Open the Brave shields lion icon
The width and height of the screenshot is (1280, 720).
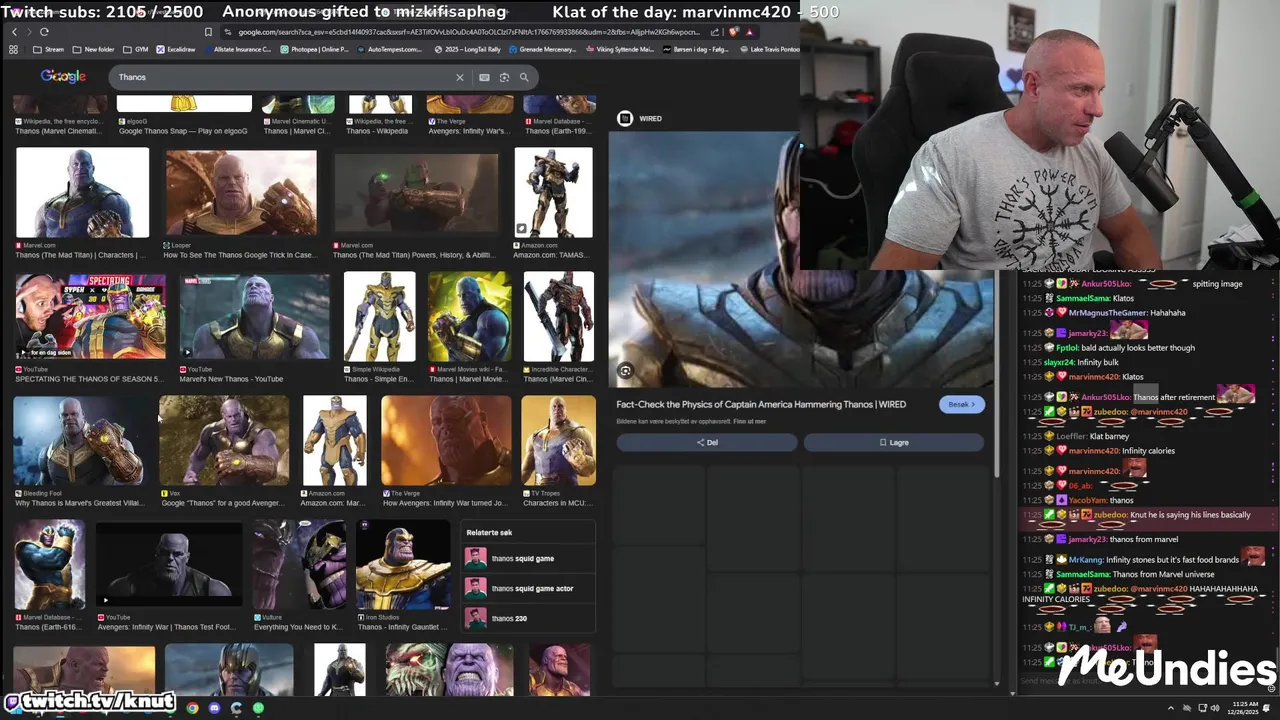[734, 32]
